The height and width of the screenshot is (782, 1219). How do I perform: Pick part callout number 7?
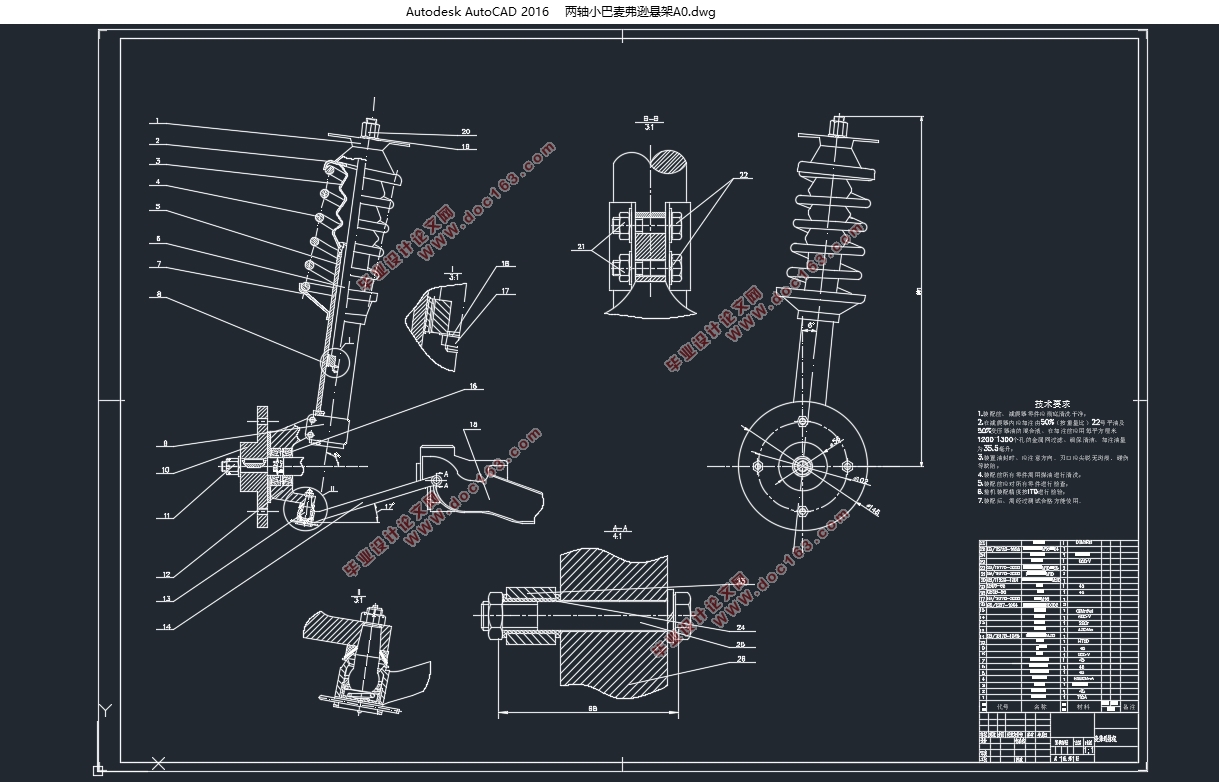point(157,264)
